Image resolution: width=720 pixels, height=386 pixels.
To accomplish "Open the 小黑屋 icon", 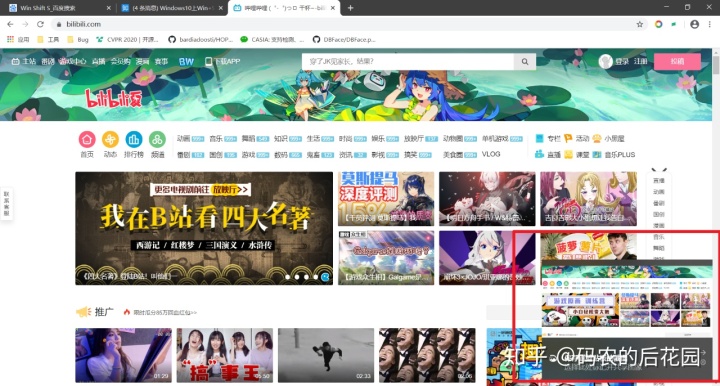I will (597, 138).
